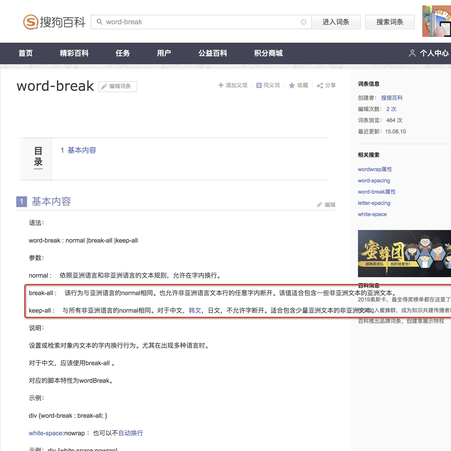Click 收藏 link

[302, 85]
